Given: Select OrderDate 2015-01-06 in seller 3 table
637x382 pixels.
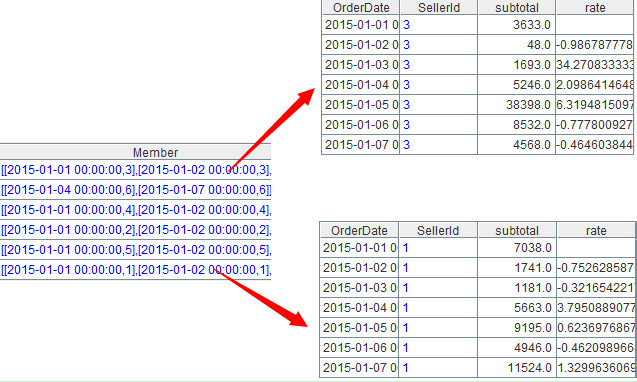Looking at the screenshot, I should tap(361, 124).
